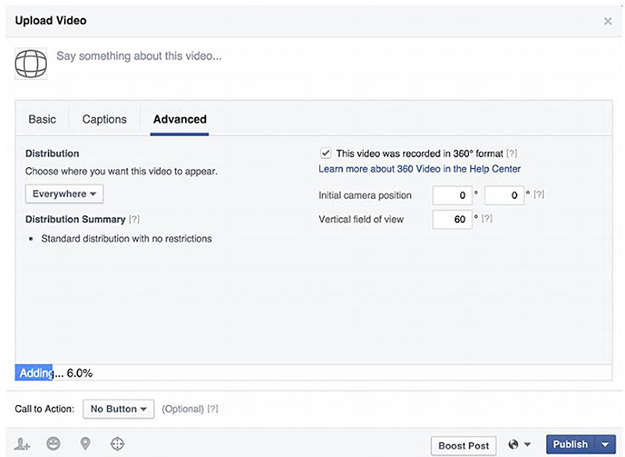
Task: Expand the Publish button arrow menu
Action: pos(606,445)
